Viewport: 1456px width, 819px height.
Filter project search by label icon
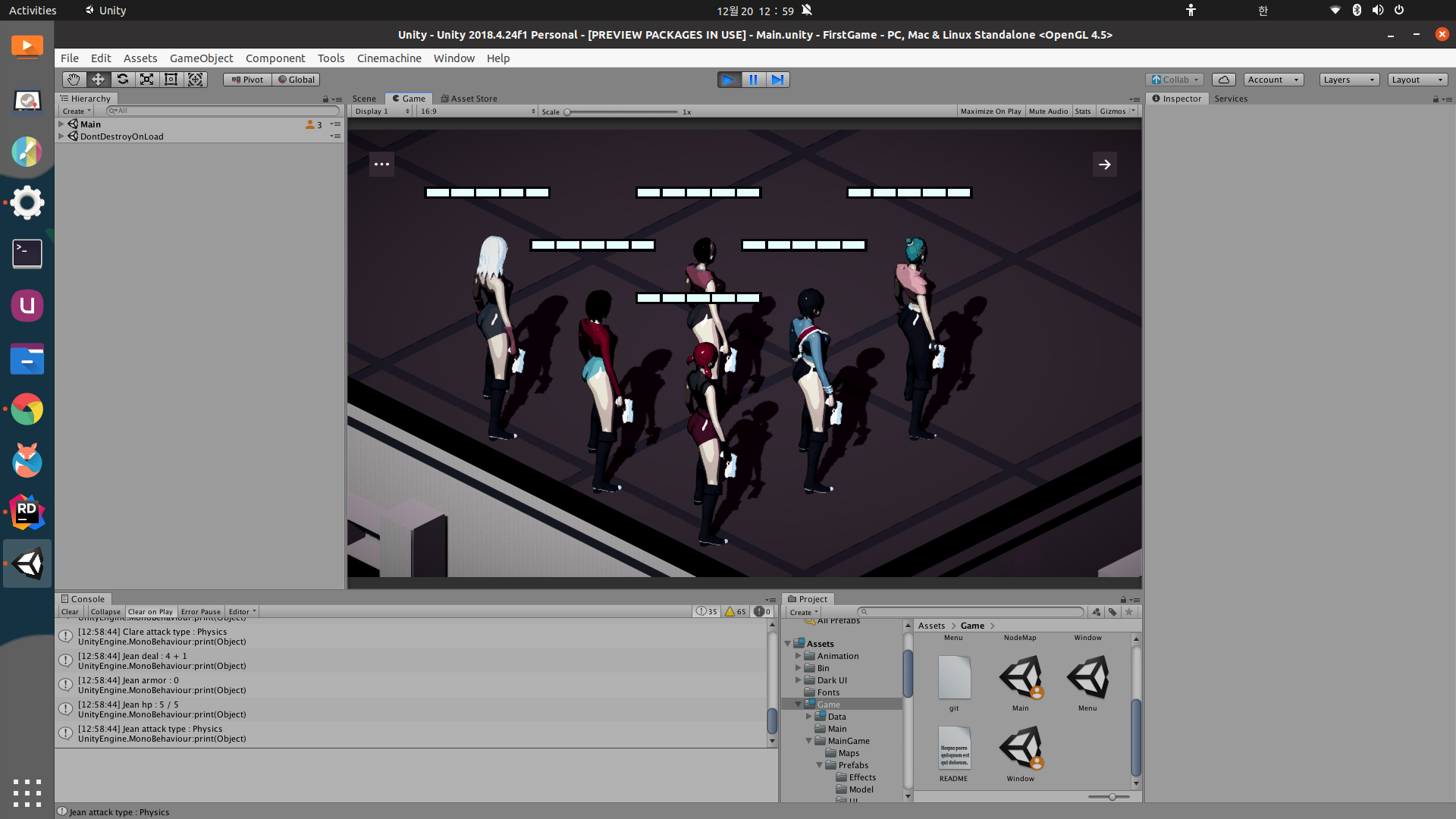tap(1112, 612)
